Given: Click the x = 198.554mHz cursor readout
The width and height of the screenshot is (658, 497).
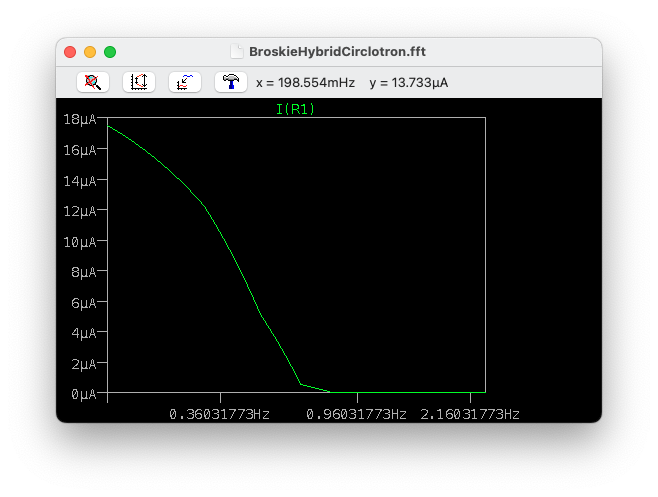Looking at the screenshot, I should [x=306, y=83].
